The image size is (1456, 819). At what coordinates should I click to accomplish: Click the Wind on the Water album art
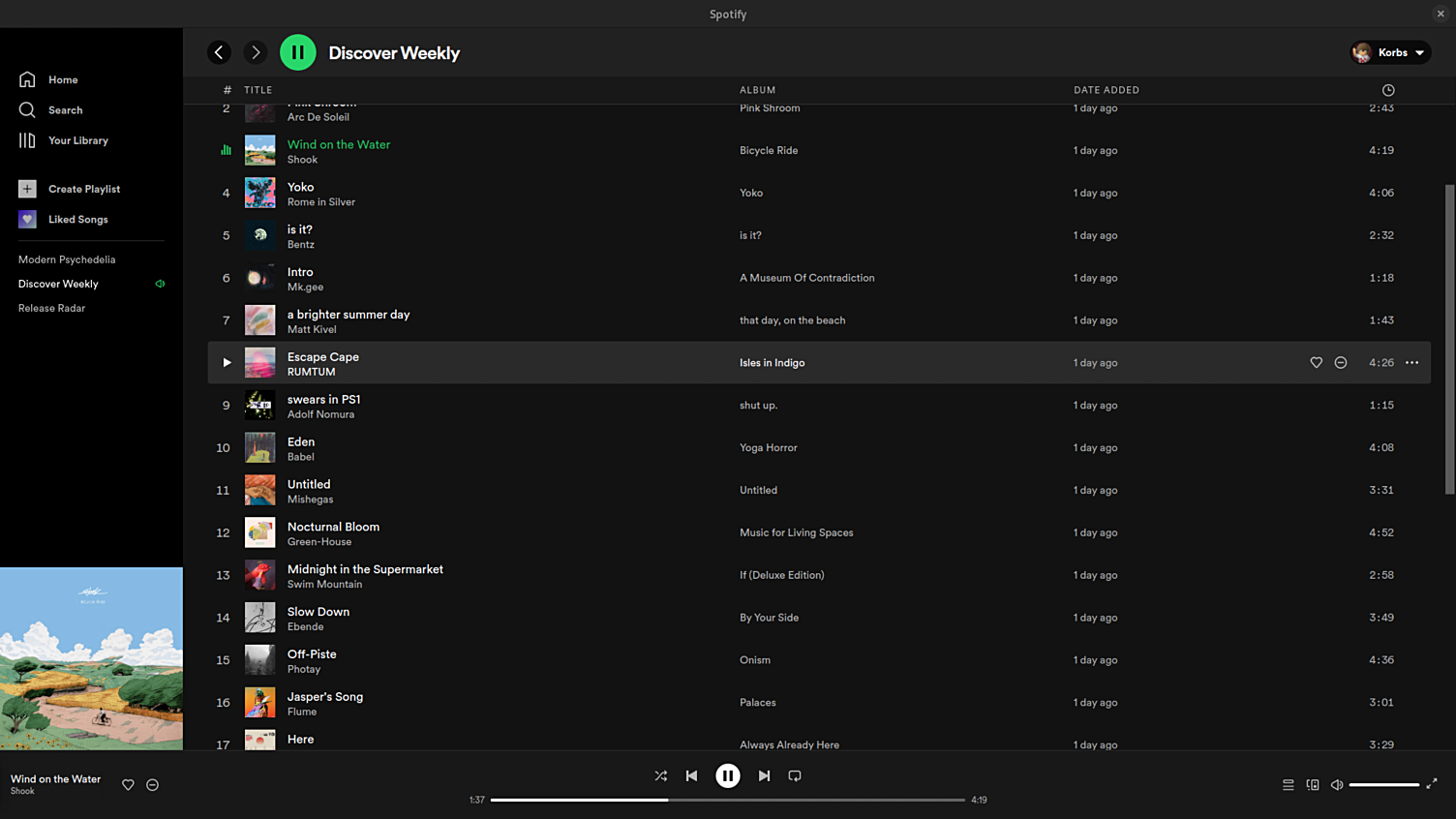[91, 658]
